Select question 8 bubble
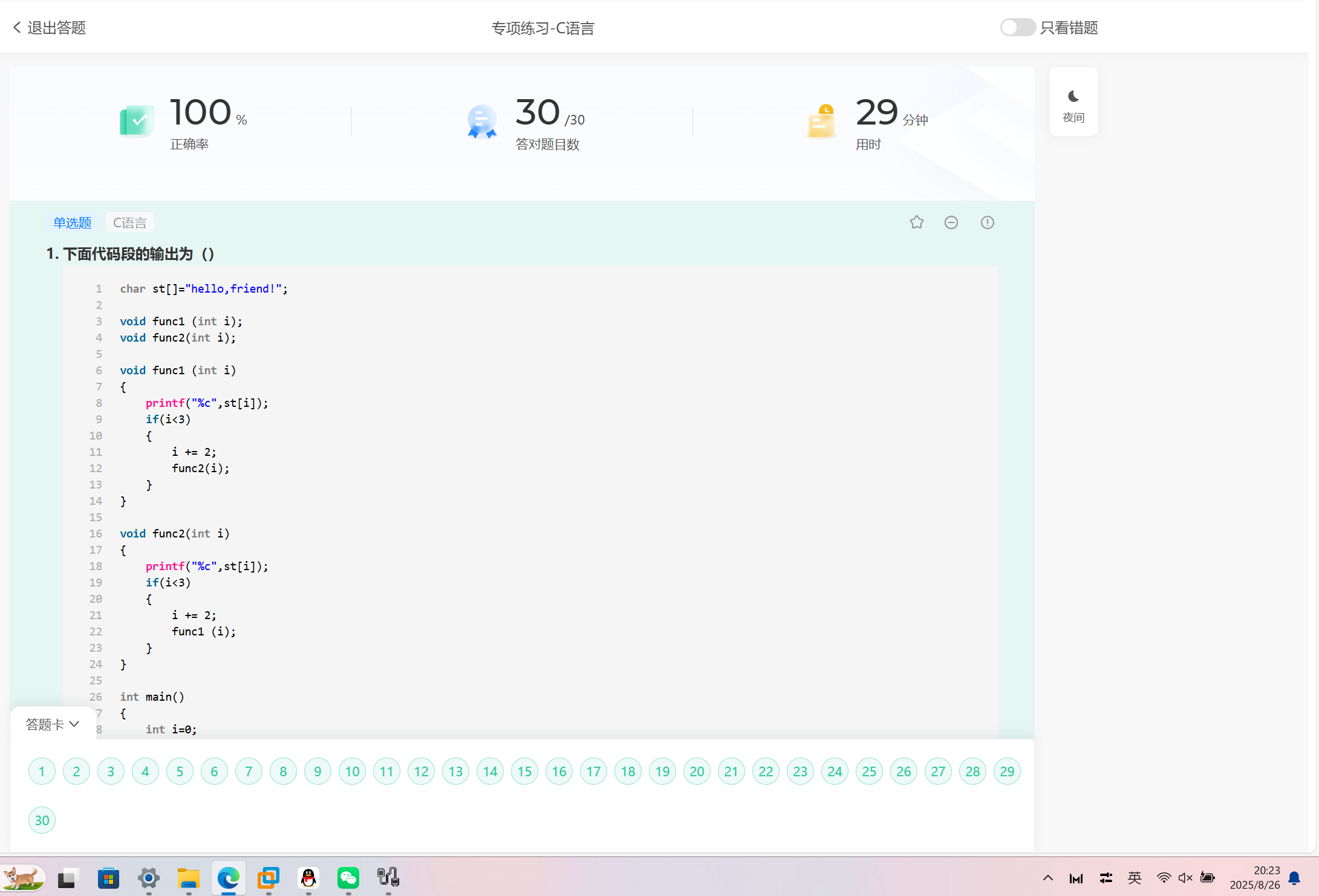Screen dimensions: 1319x896 (283, 771)
